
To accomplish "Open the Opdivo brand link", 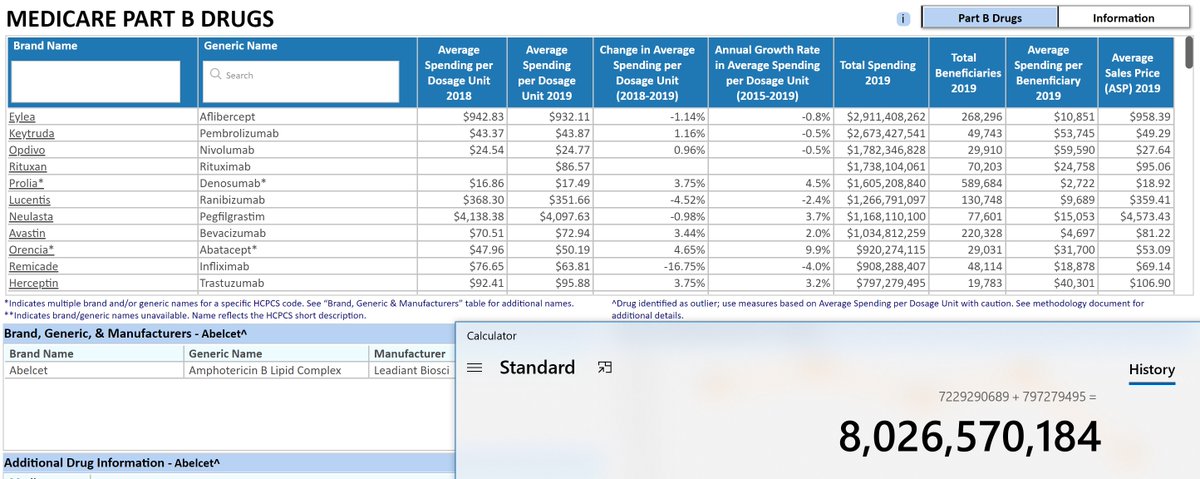I will coord(26,150).
